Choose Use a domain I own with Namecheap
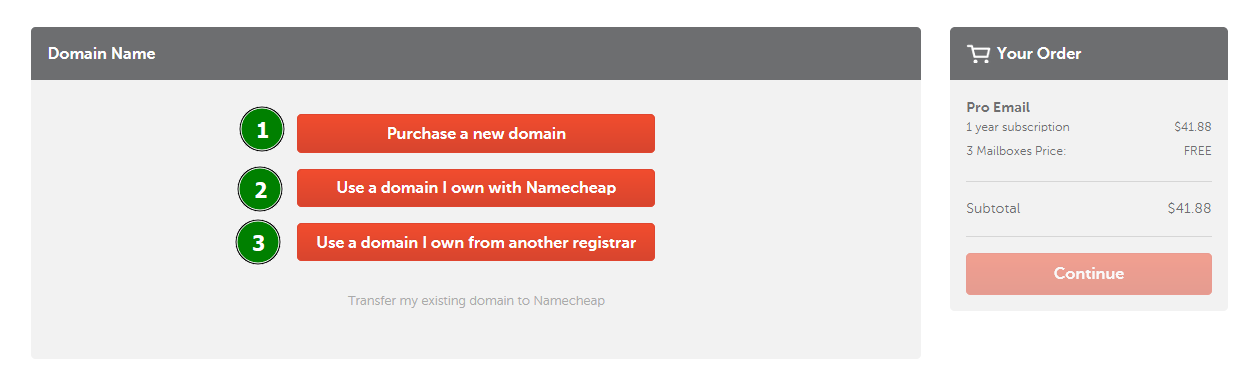Screen dimensions: 1242x366 [x=476, y=188]
